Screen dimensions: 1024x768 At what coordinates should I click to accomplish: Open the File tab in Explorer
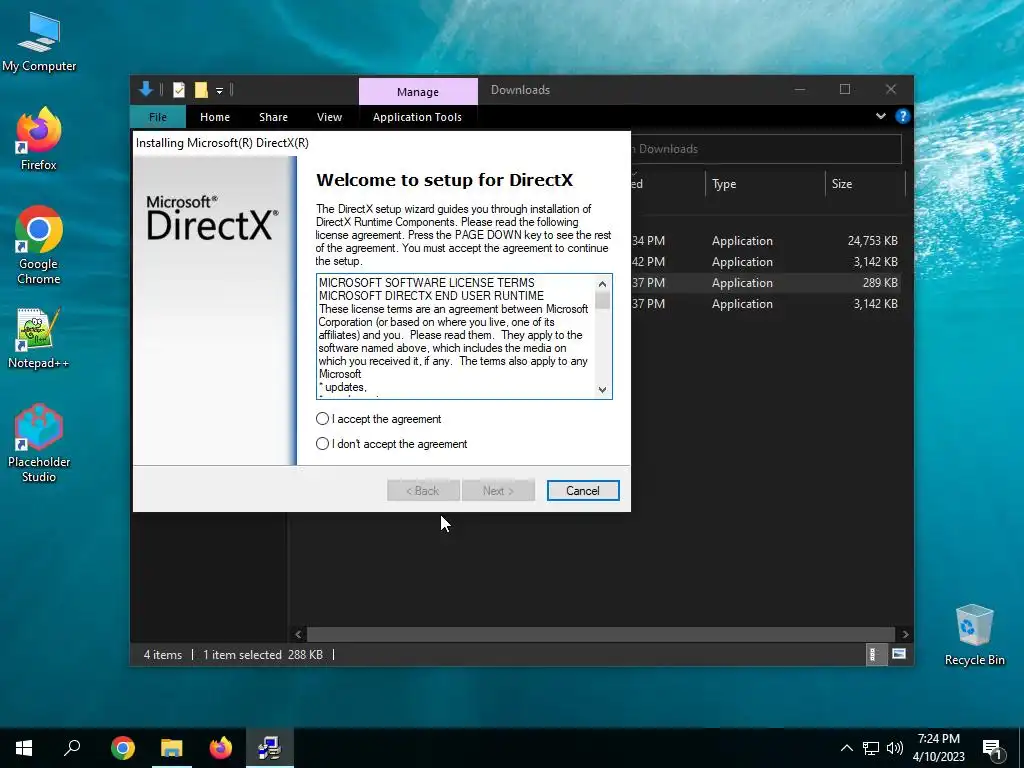tap(158, 117)
